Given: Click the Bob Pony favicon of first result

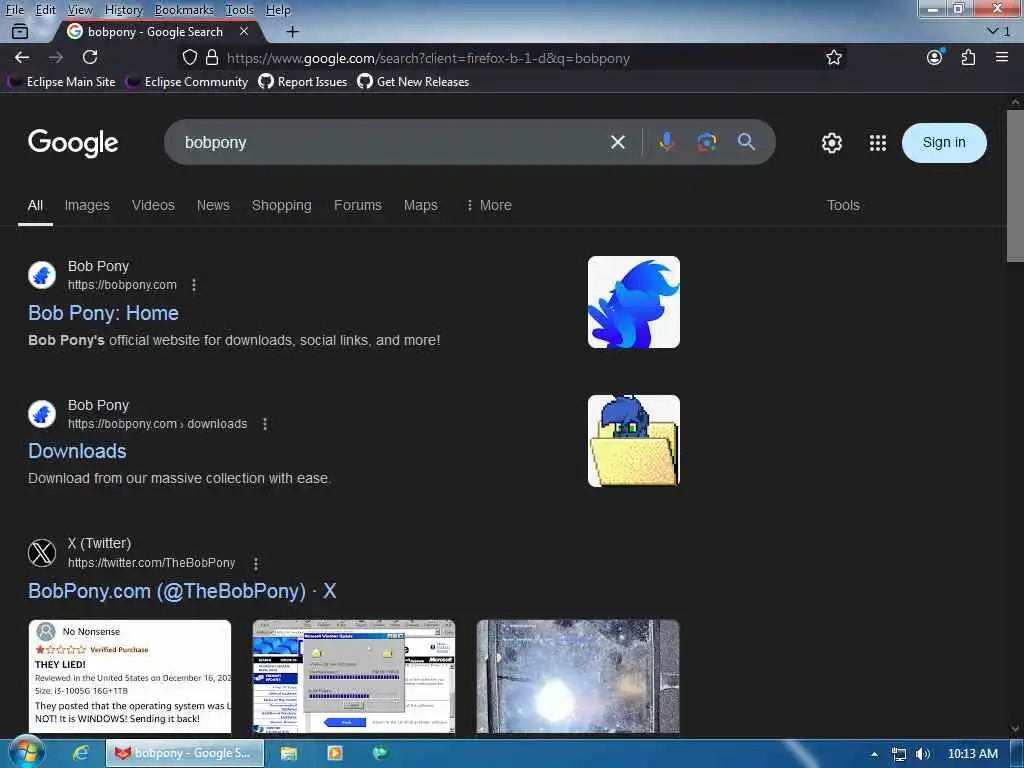Looking at the screenshot, I should pyautogui.click(x=42, y=275).
